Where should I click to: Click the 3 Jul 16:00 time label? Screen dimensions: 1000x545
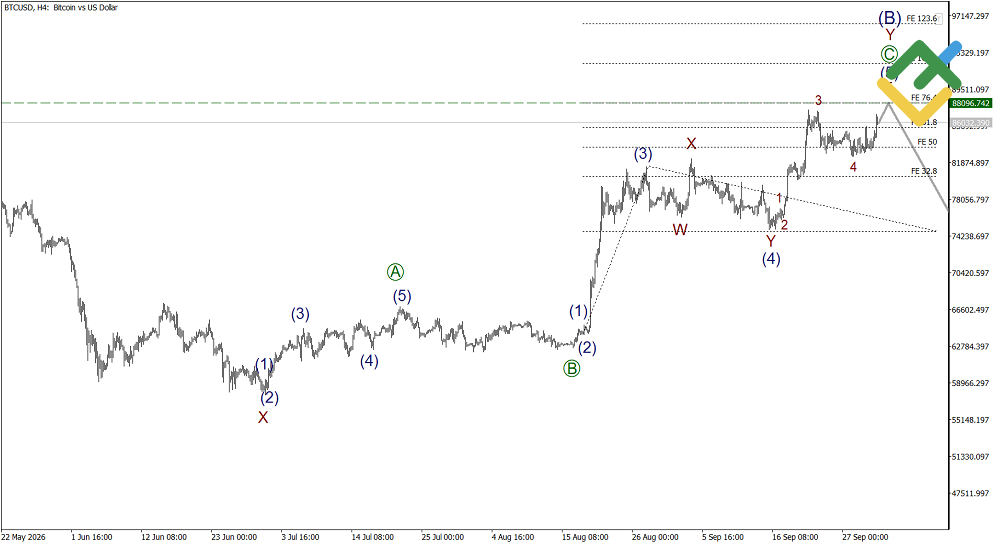click(300, 537)
